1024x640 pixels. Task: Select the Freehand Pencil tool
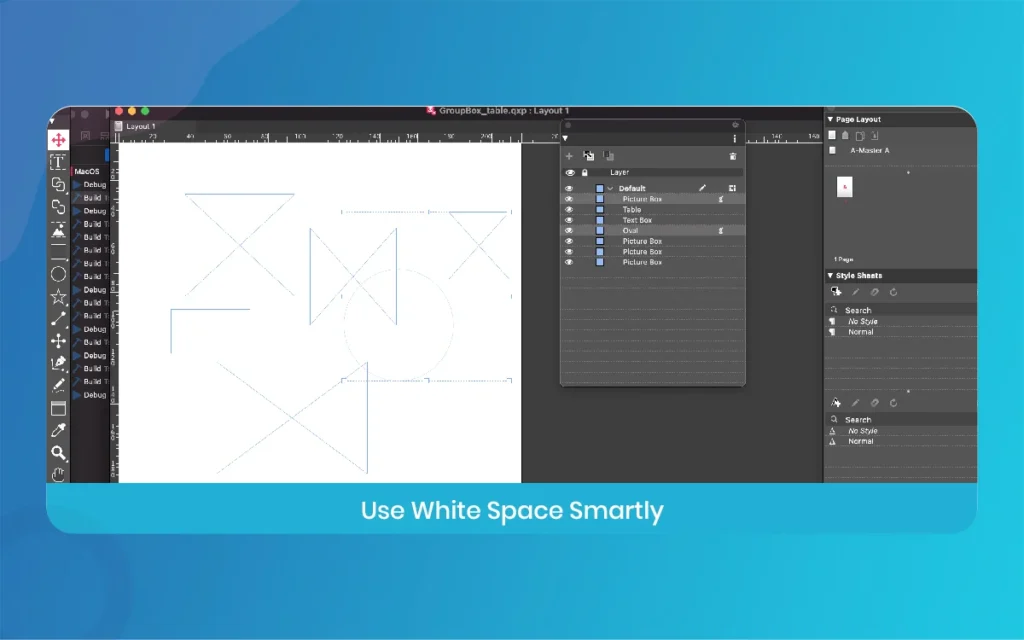pyautogui.click(x=58, y=385)
